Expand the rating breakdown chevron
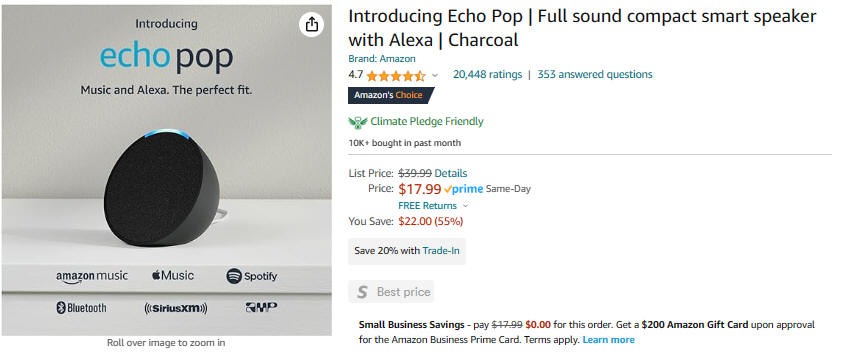The image size is (844, 360). coord(435,75)
